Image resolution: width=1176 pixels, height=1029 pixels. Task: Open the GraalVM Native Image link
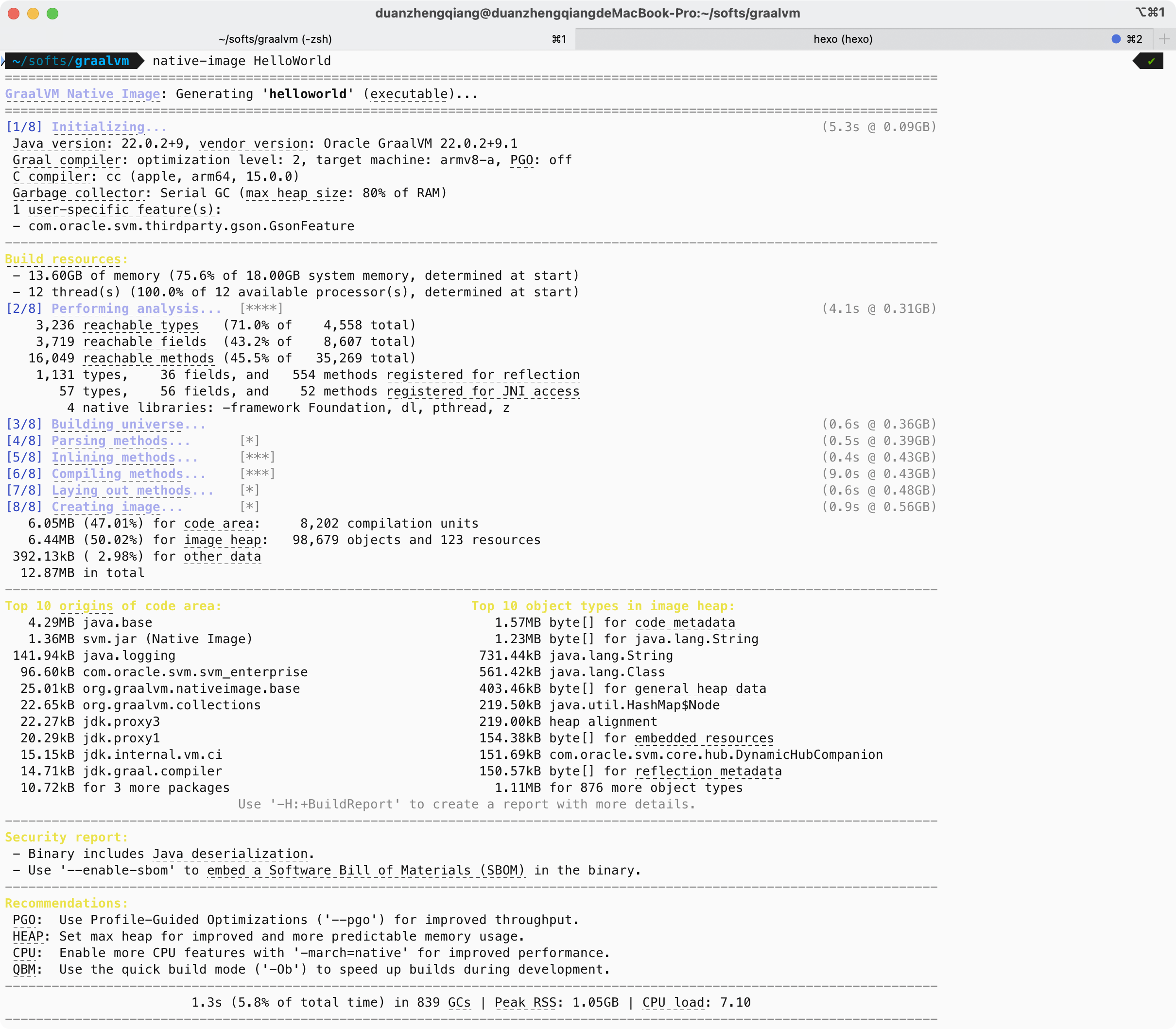tap(82, 94)
